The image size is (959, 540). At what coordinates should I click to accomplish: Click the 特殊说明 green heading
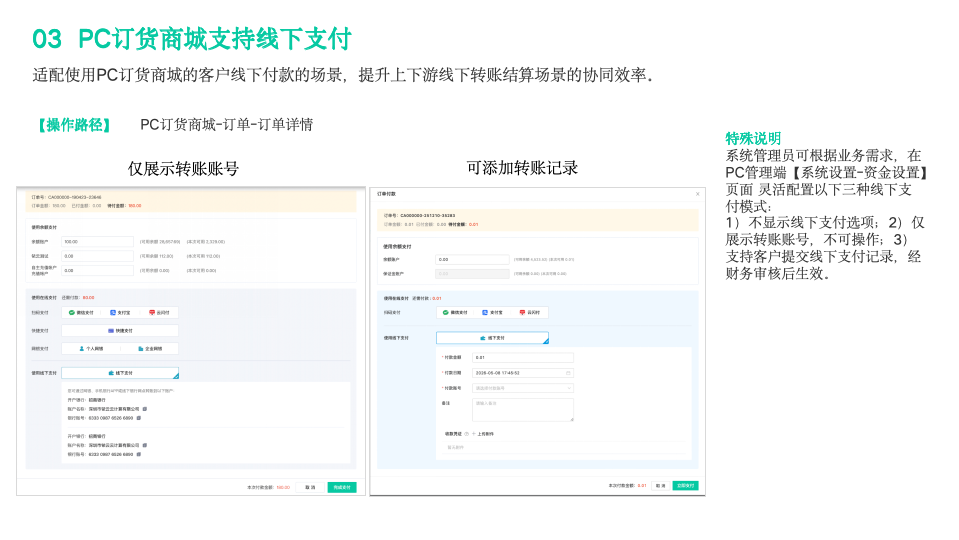[x=753, y=139]
